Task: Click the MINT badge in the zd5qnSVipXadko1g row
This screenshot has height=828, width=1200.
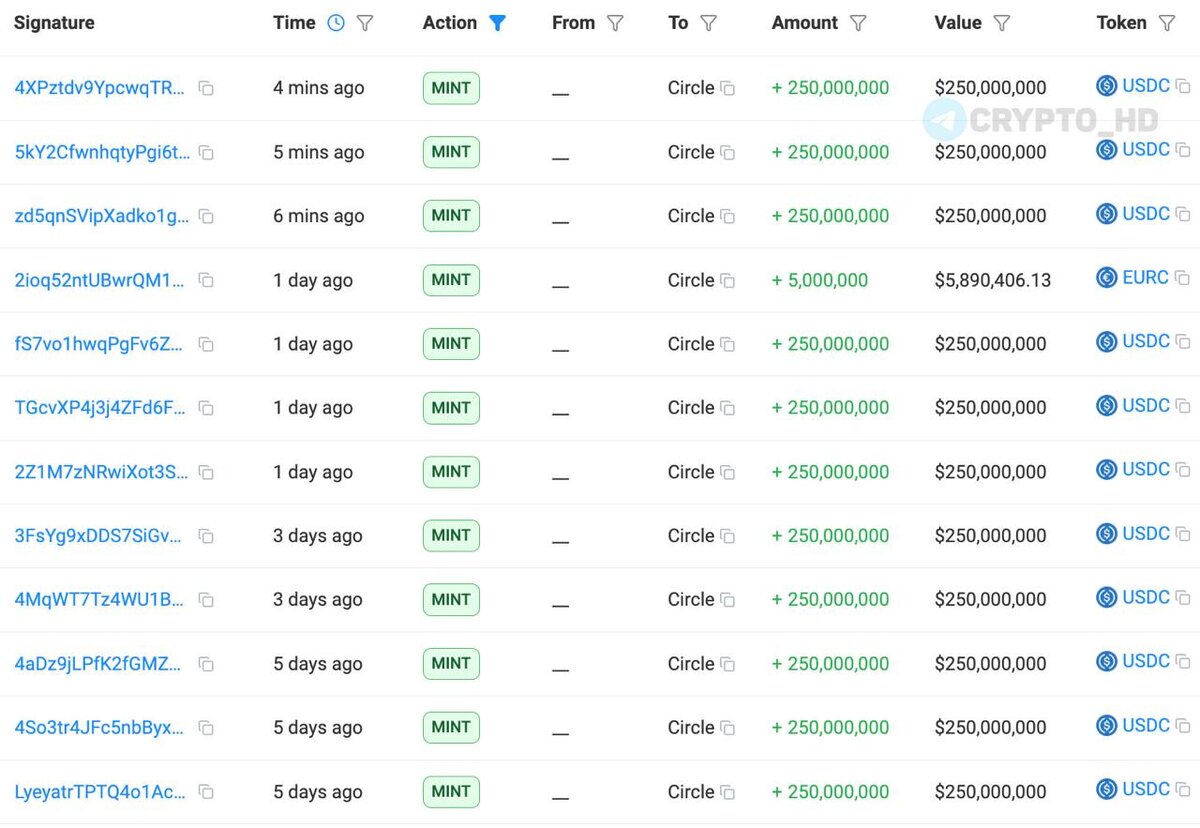Action: click(x=451, y=216)
